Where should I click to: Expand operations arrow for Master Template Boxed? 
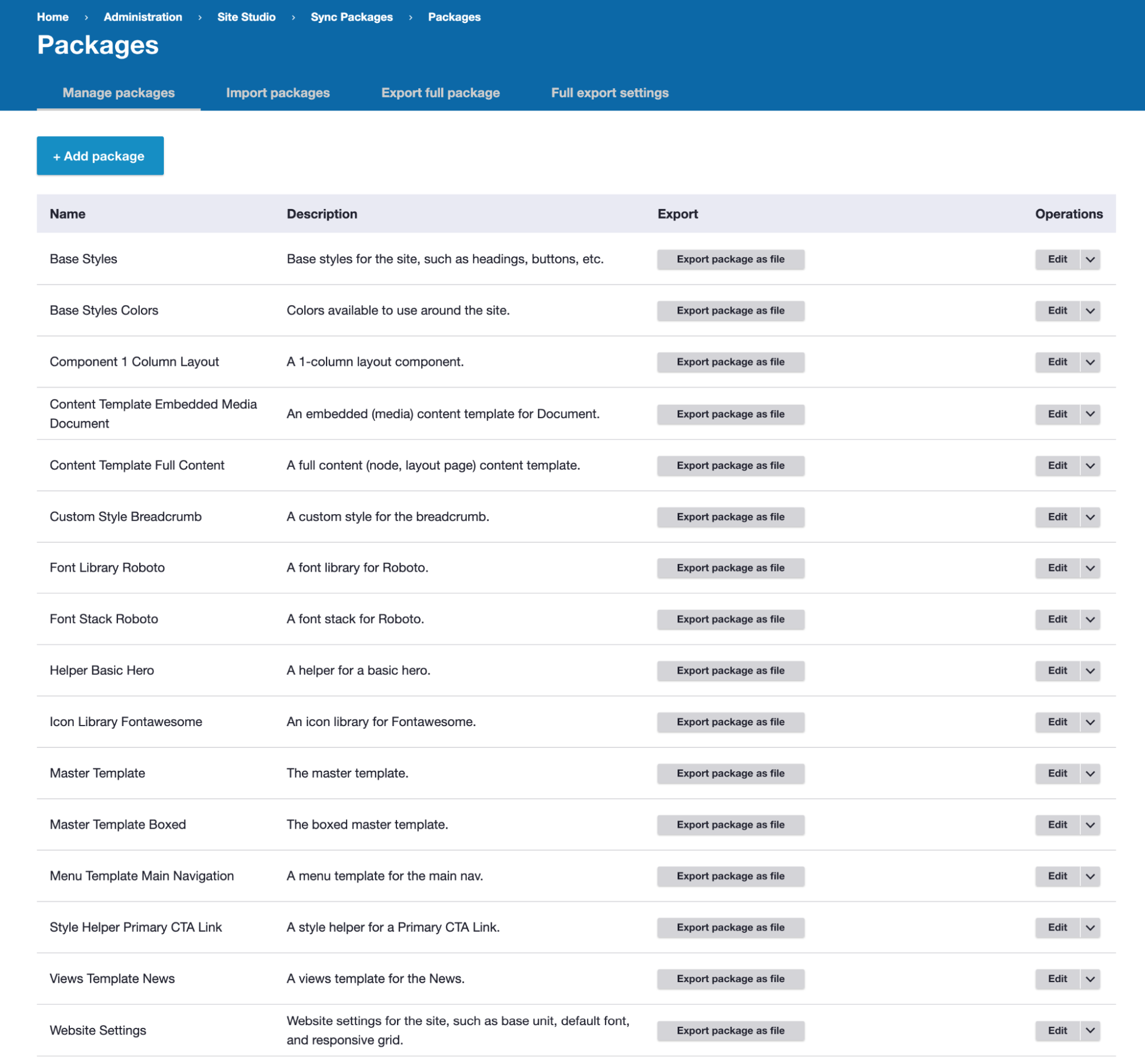pos(1089,825)
